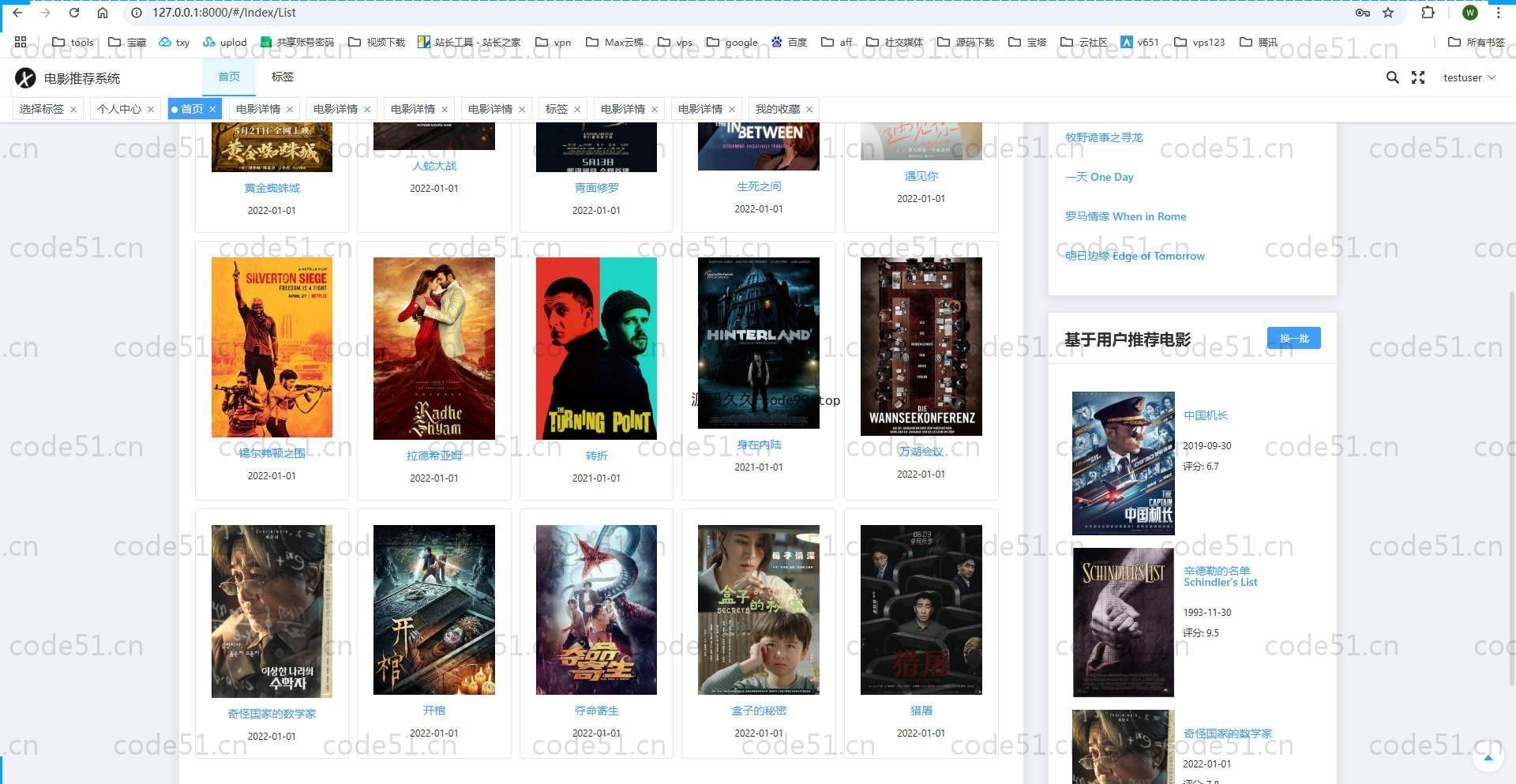
Task: Go to browser home page icon
Action: click(103, 13)
